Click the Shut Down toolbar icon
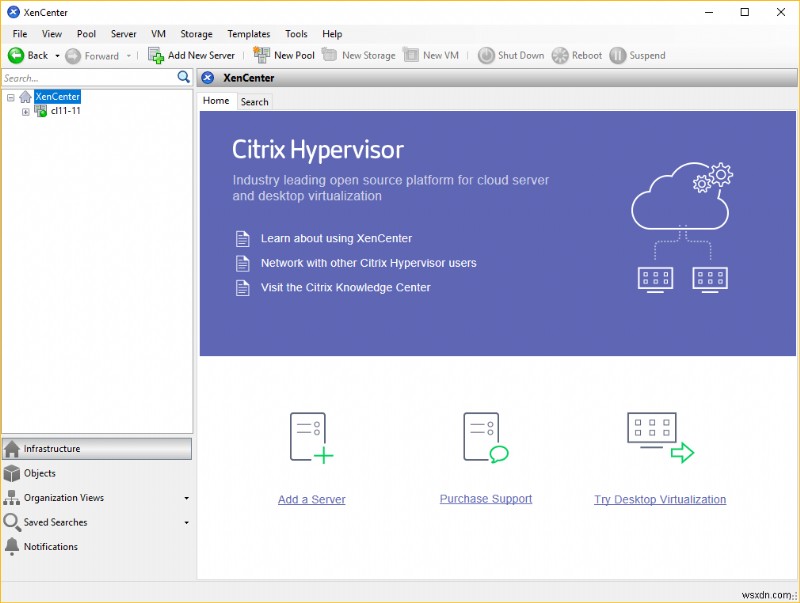The width and height of the screenshot is (800, 603). (489, 55)
